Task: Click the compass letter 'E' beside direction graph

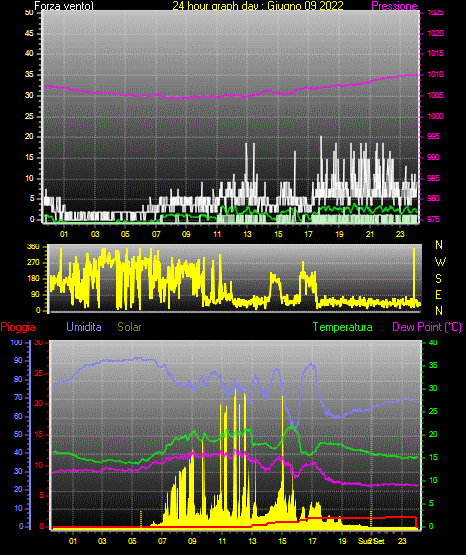Action: tap(438, 294)
